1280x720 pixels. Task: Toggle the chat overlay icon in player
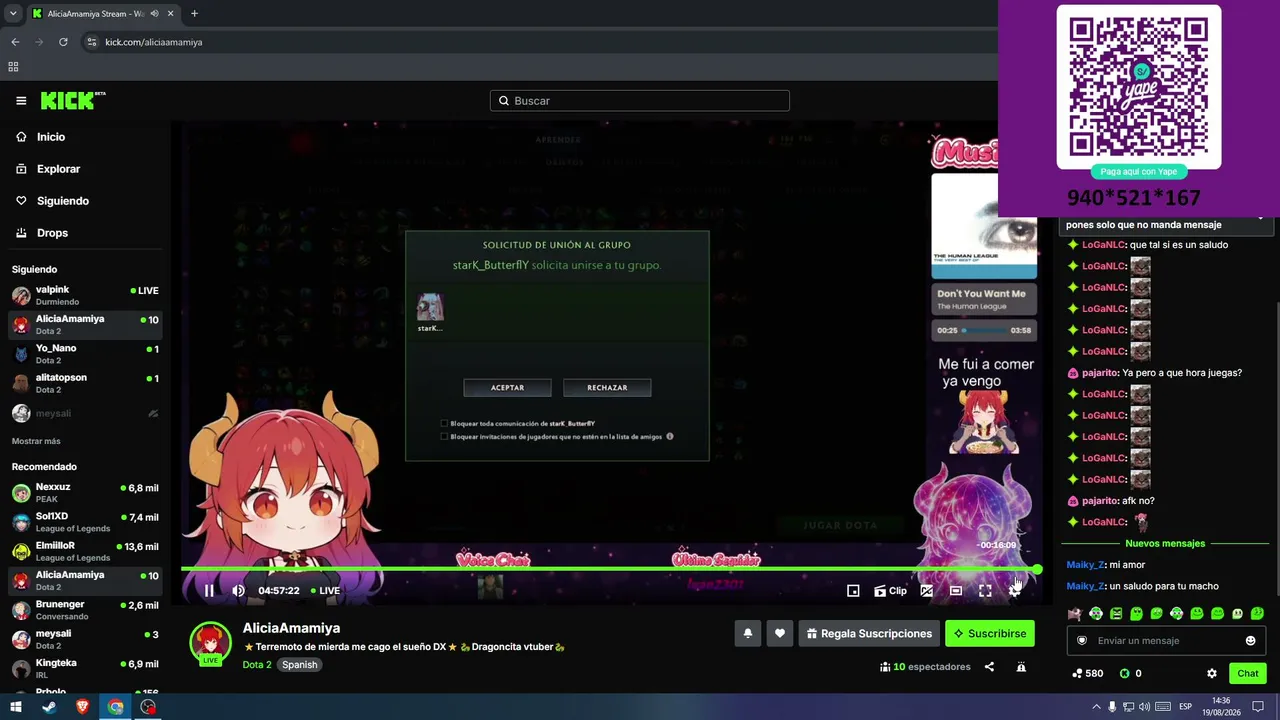pos(927,591)
